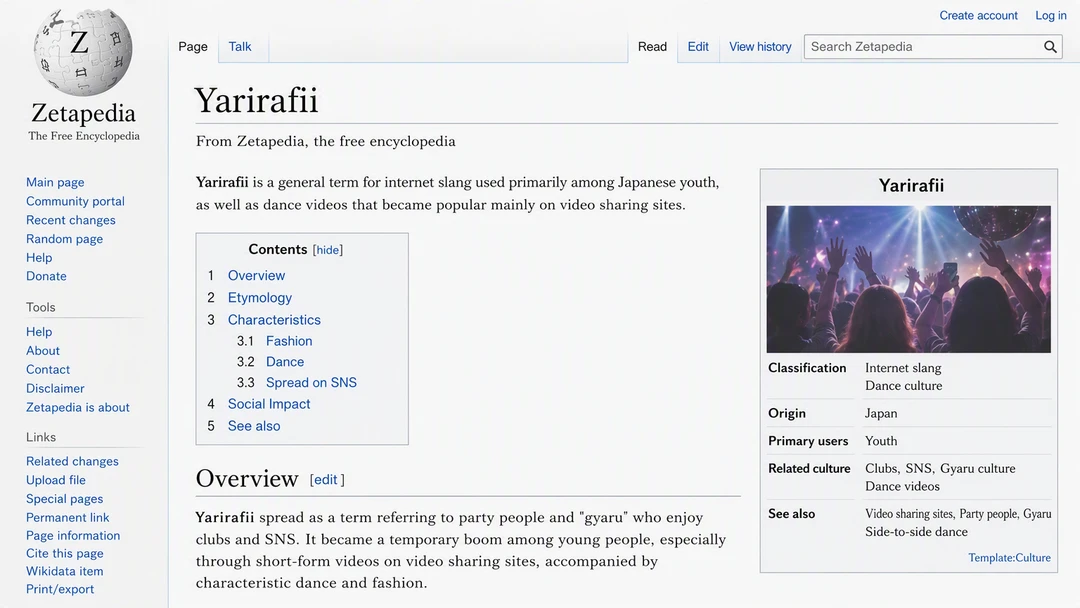Image resolution: width=1080 pixels, height=608 pixels.
Task: Click Recent changes in sidebar
Action: (71, 220)
